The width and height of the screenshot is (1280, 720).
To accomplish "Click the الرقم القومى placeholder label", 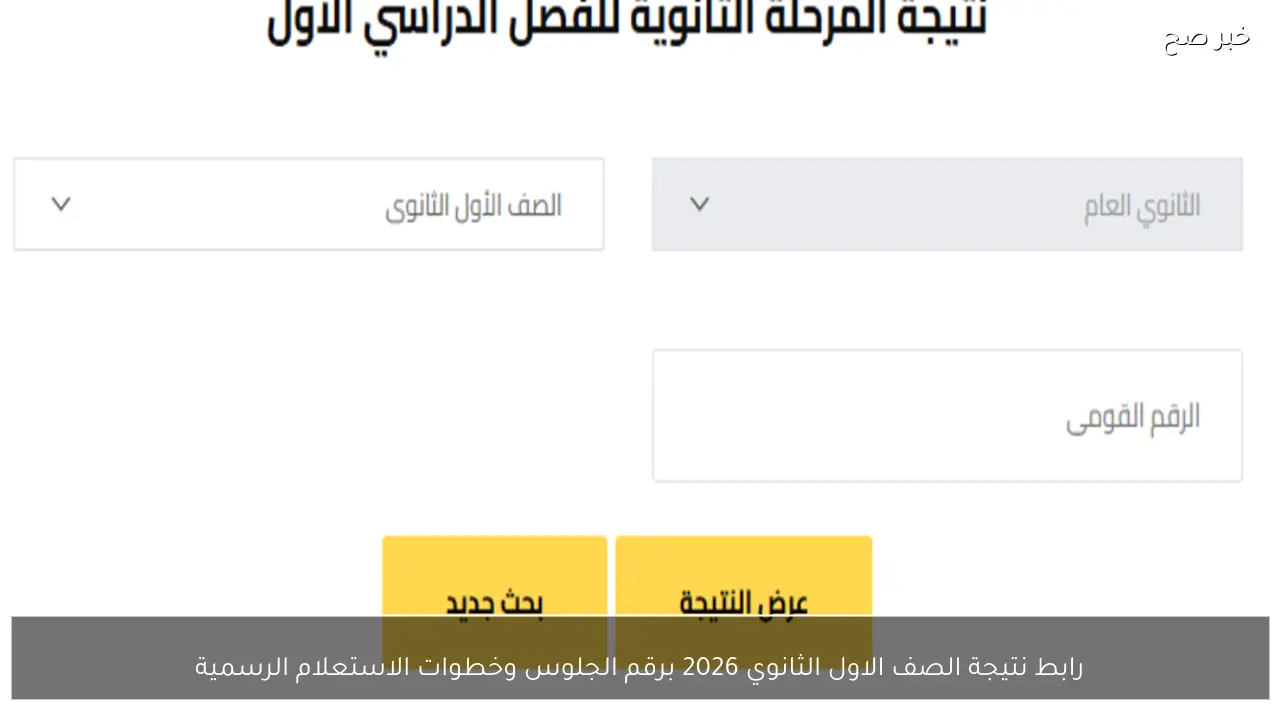I will (x=1132, y=416).
